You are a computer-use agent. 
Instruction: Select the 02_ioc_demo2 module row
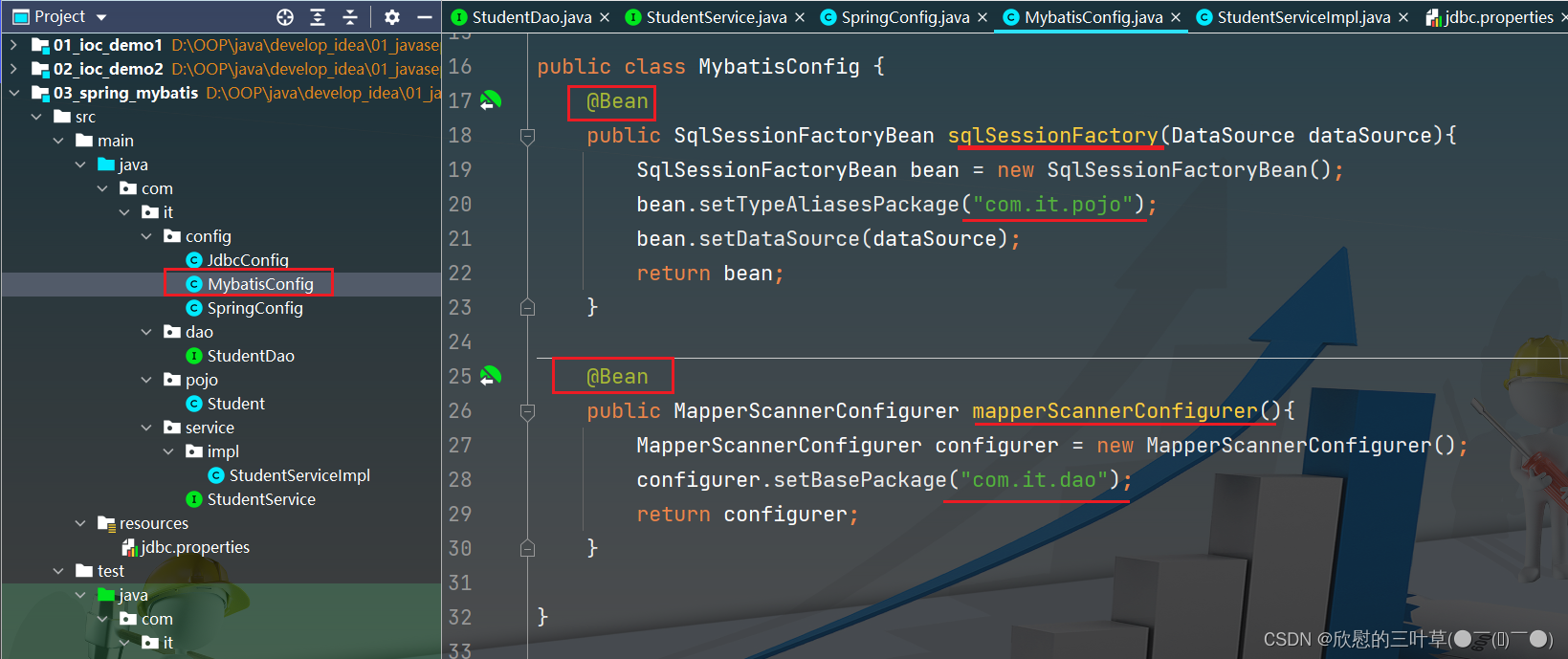pyautogui.click(x=221, y=69)
